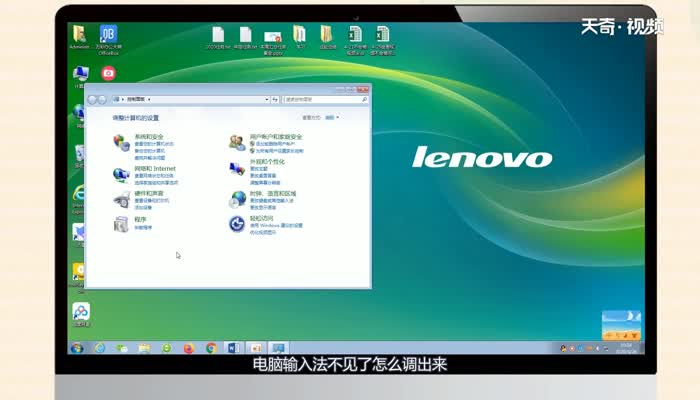Click the Add a device link

[x=143, y=208]
